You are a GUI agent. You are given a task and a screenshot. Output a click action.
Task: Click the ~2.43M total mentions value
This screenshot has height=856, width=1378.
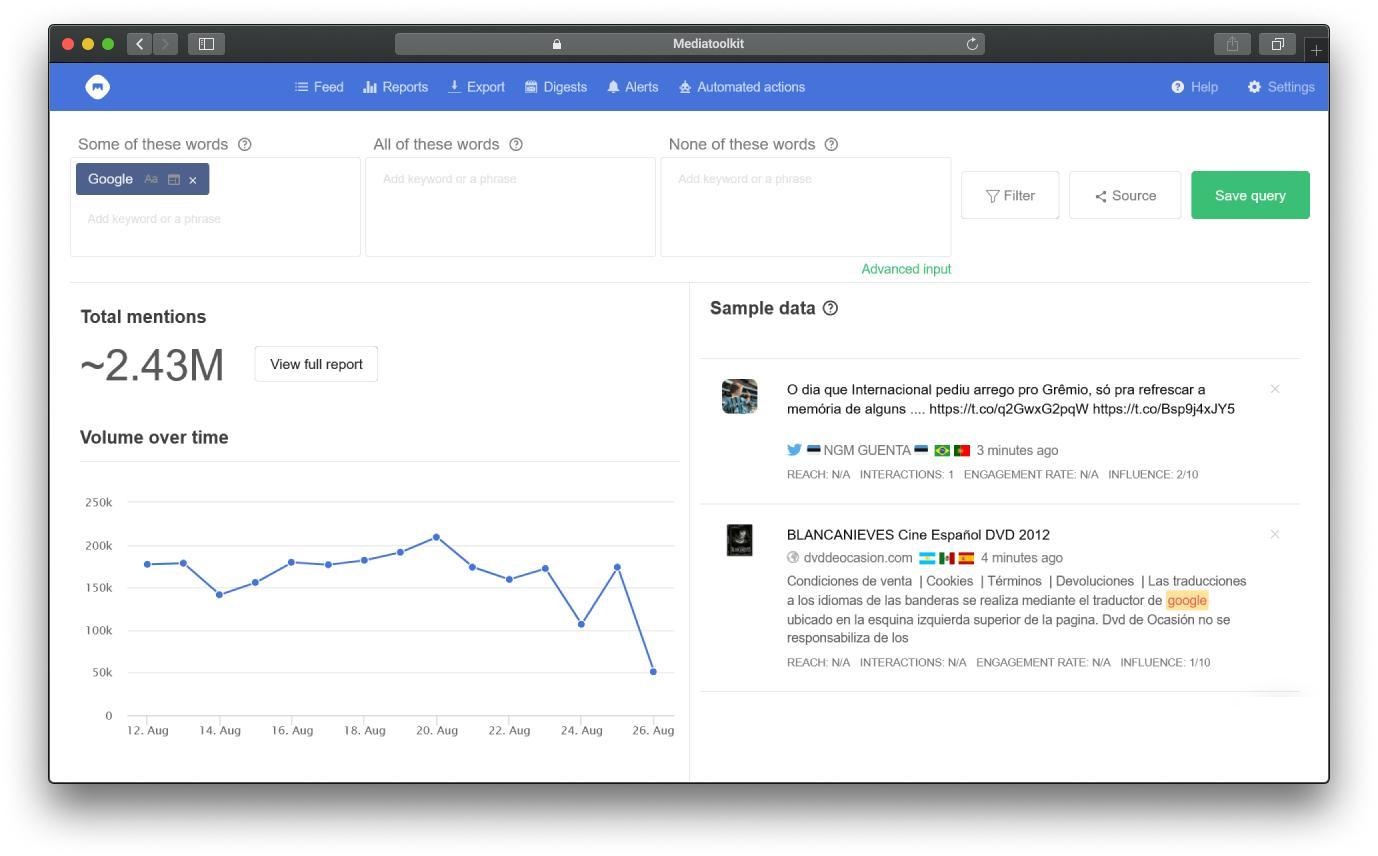pos(152,366)
